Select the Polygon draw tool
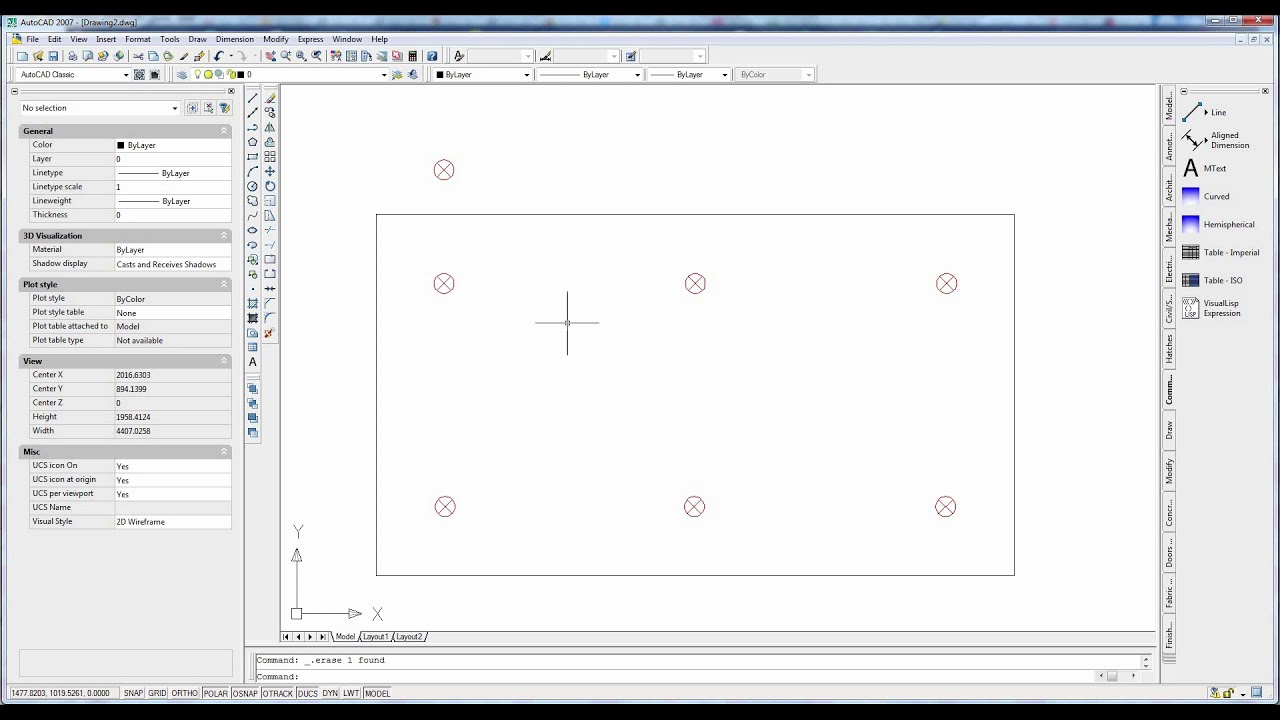This screenshot has width=1280, height=720. point(253,142)
